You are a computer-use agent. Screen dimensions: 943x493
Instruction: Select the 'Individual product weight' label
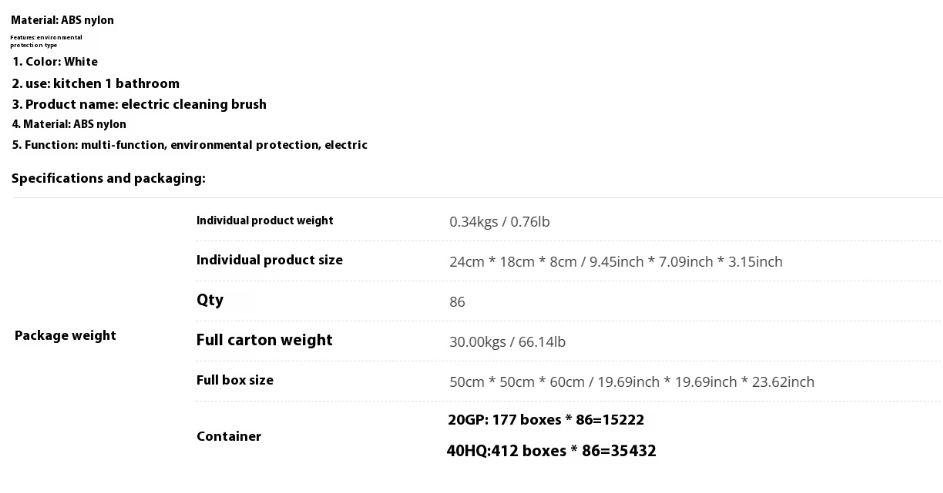tap(265, 221)
